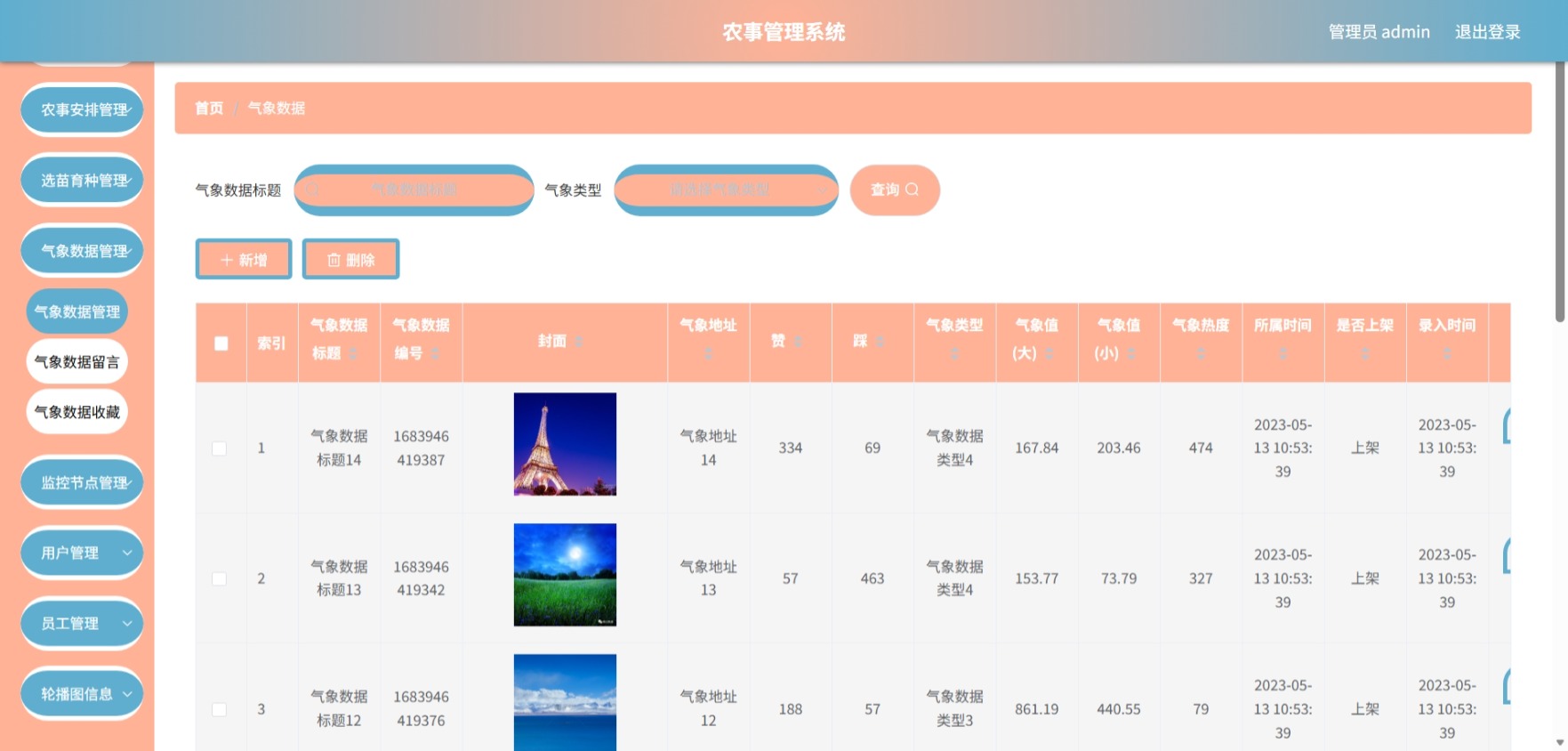The image size is (1568, 751).
Task: Click cell 1683946419342
Action: tap(421, 578)
